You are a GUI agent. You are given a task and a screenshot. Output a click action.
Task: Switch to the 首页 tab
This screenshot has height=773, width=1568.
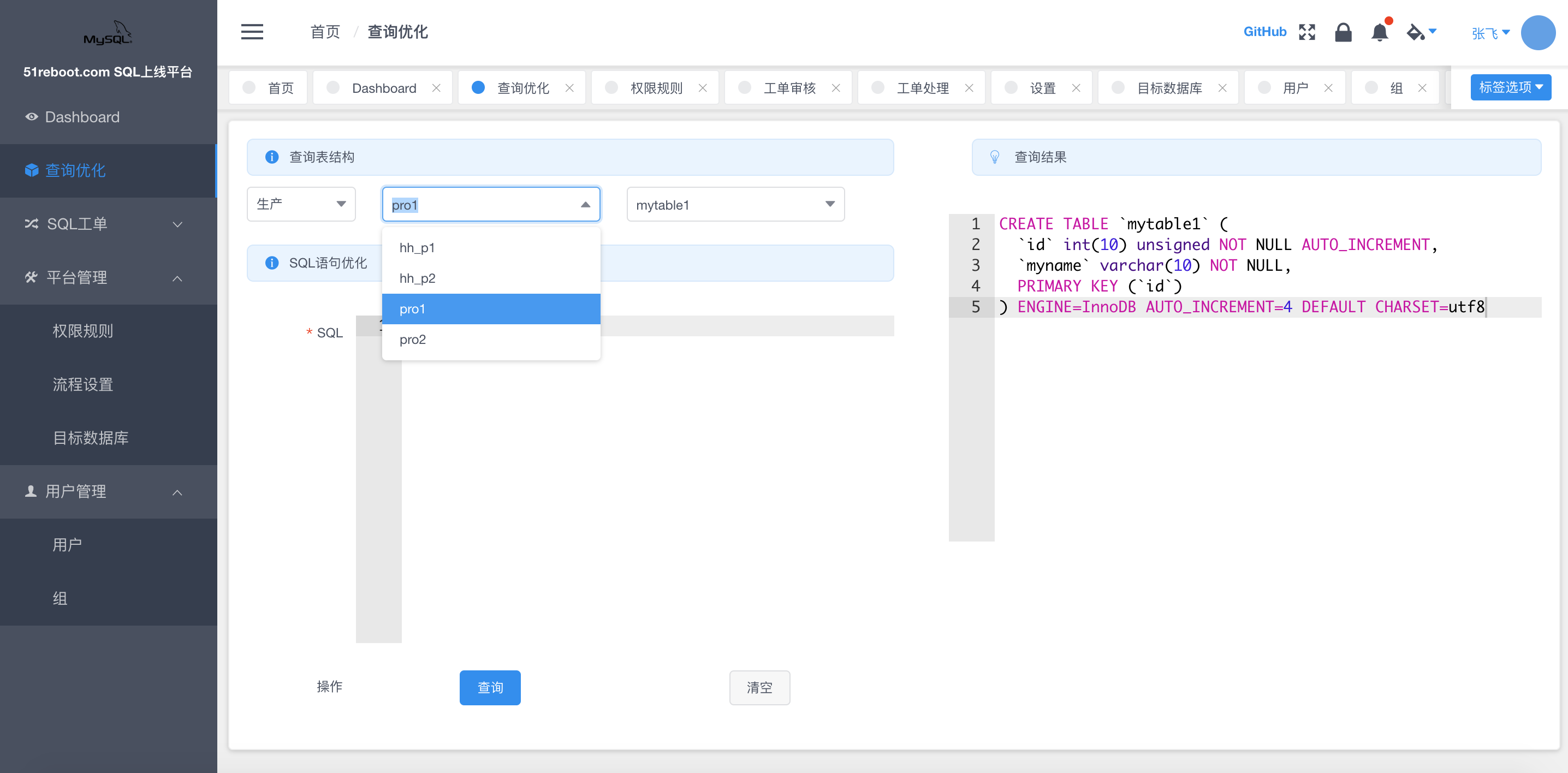coord(269,88)
